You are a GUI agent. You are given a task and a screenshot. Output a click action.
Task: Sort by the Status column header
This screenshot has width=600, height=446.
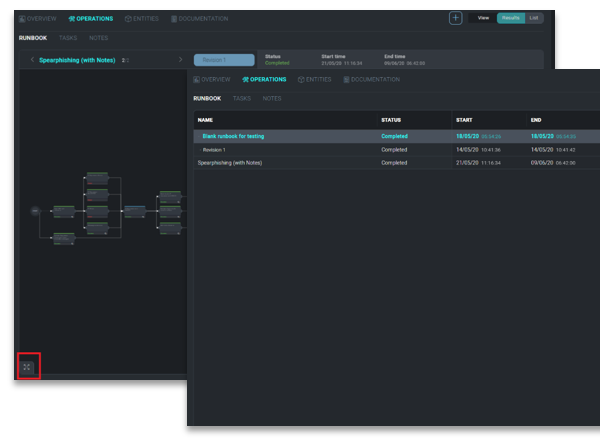point(391,119)
